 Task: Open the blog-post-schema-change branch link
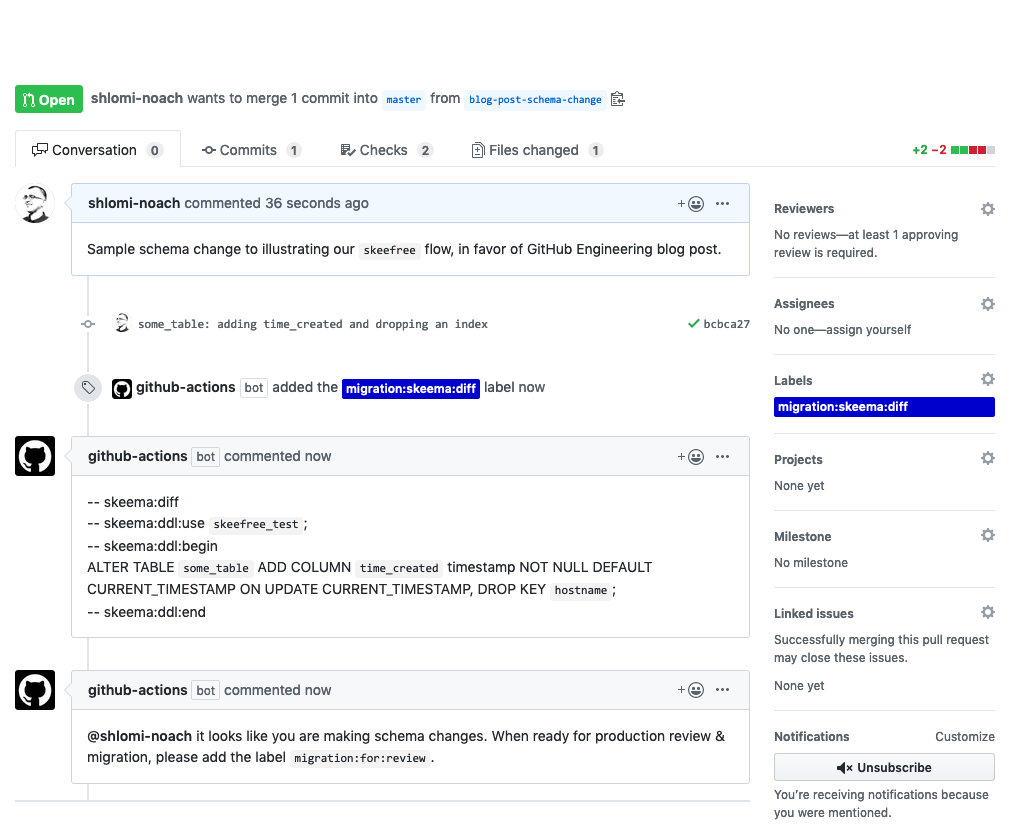(535, 99)
